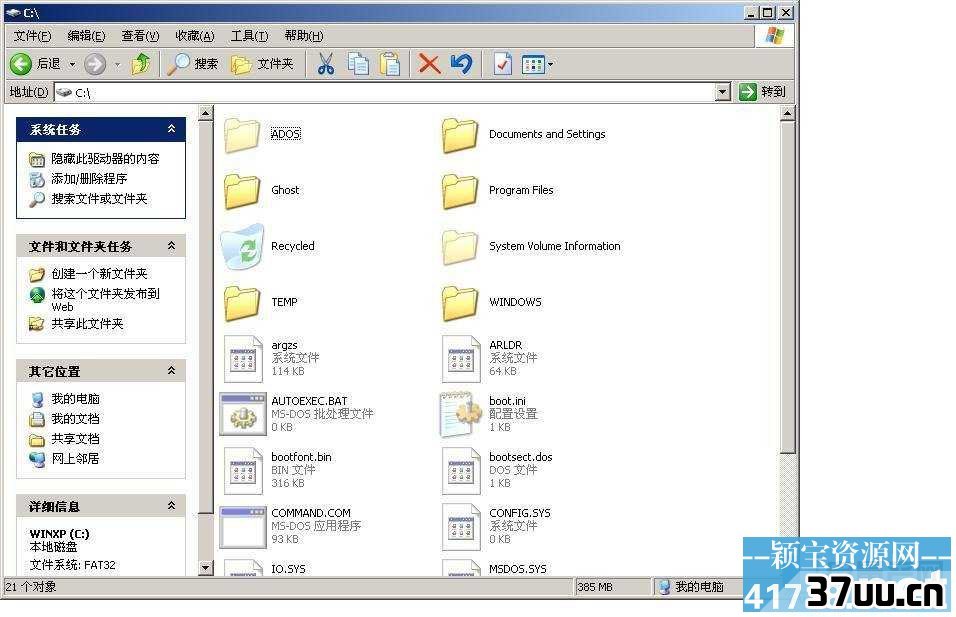The width and height of the screenshot is (956, 617).
Task: Click the Back arrow button
Action: pos(21,63)
